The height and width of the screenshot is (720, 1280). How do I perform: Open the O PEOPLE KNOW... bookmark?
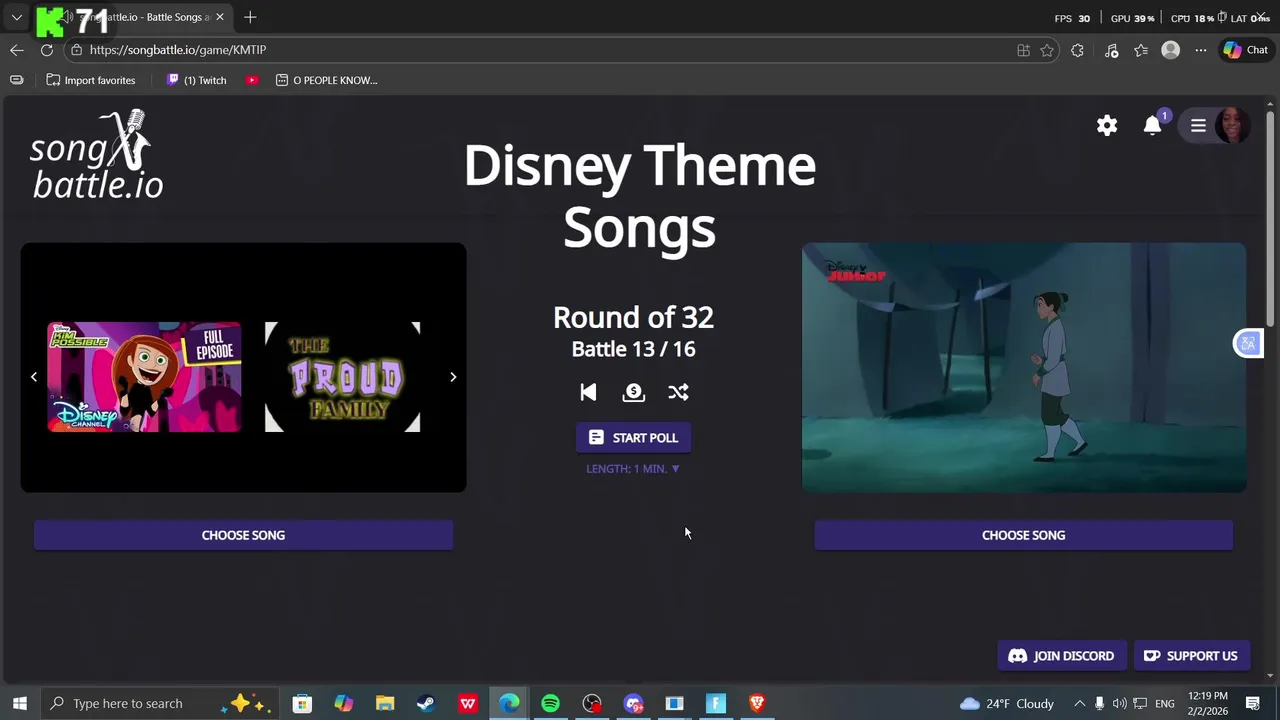click(327, 80)
